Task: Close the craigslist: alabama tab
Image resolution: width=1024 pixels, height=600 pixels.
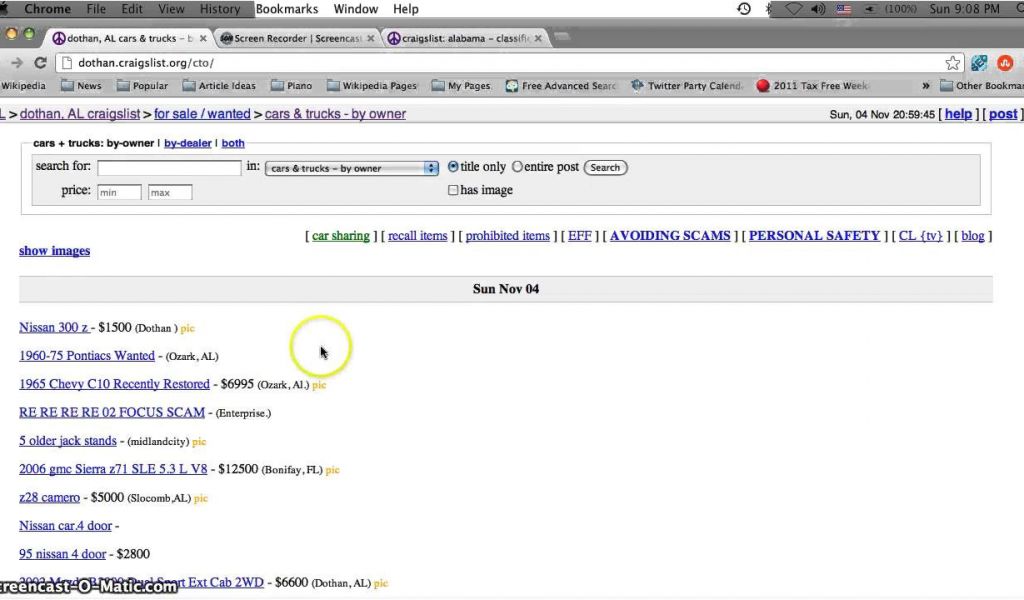Action: (538, 39)
